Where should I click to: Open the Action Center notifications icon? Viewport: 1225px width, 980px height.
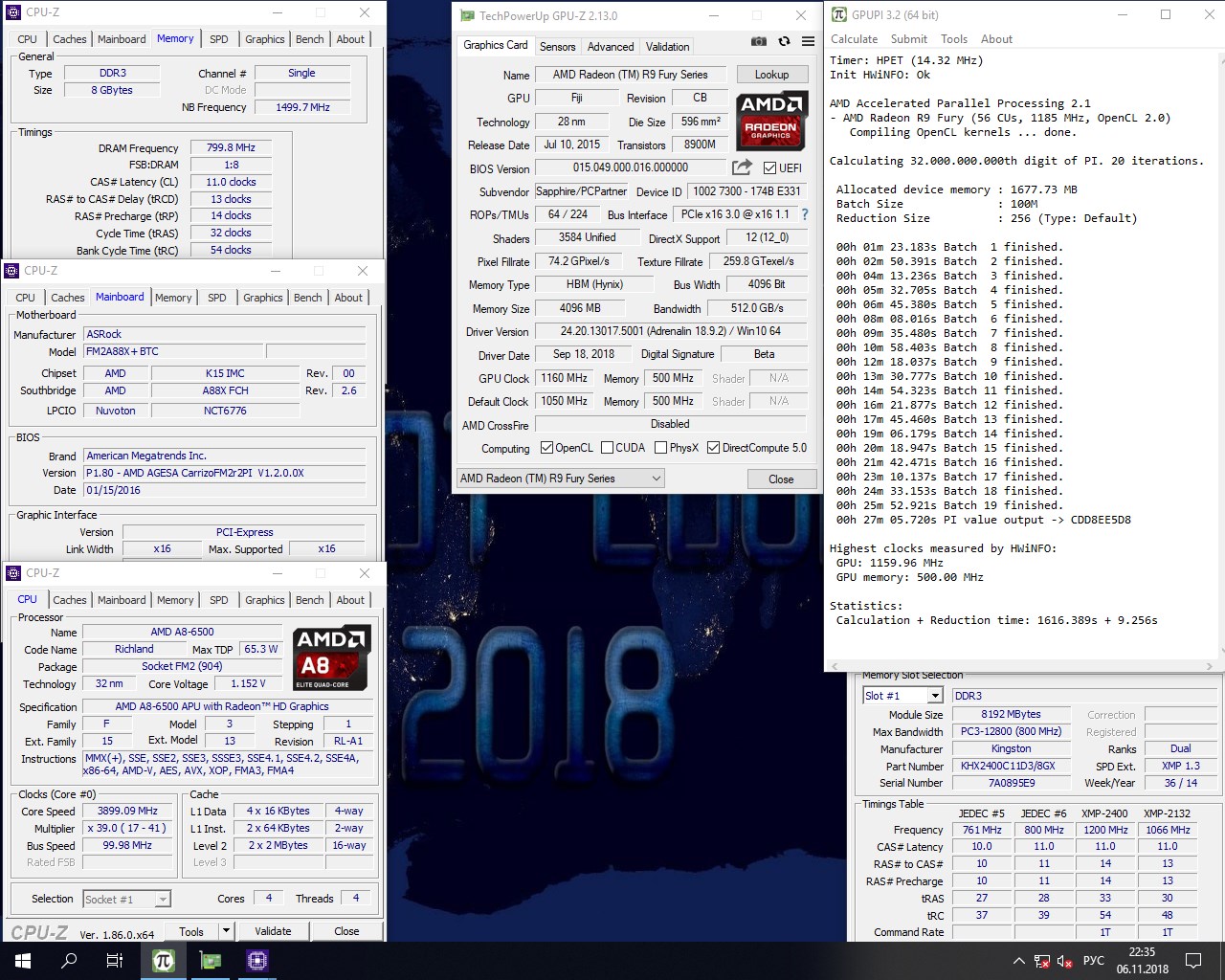click(1193, 961)
